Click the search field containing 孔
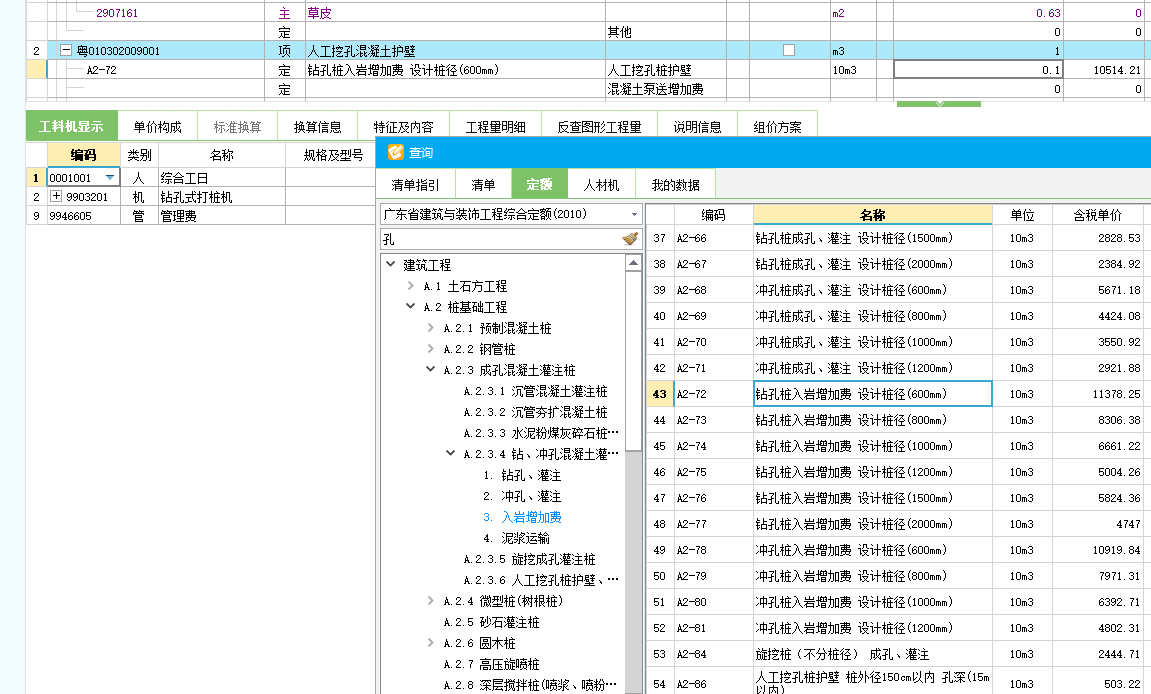This screenshot has height=694, width=1151. click(501, 239)
